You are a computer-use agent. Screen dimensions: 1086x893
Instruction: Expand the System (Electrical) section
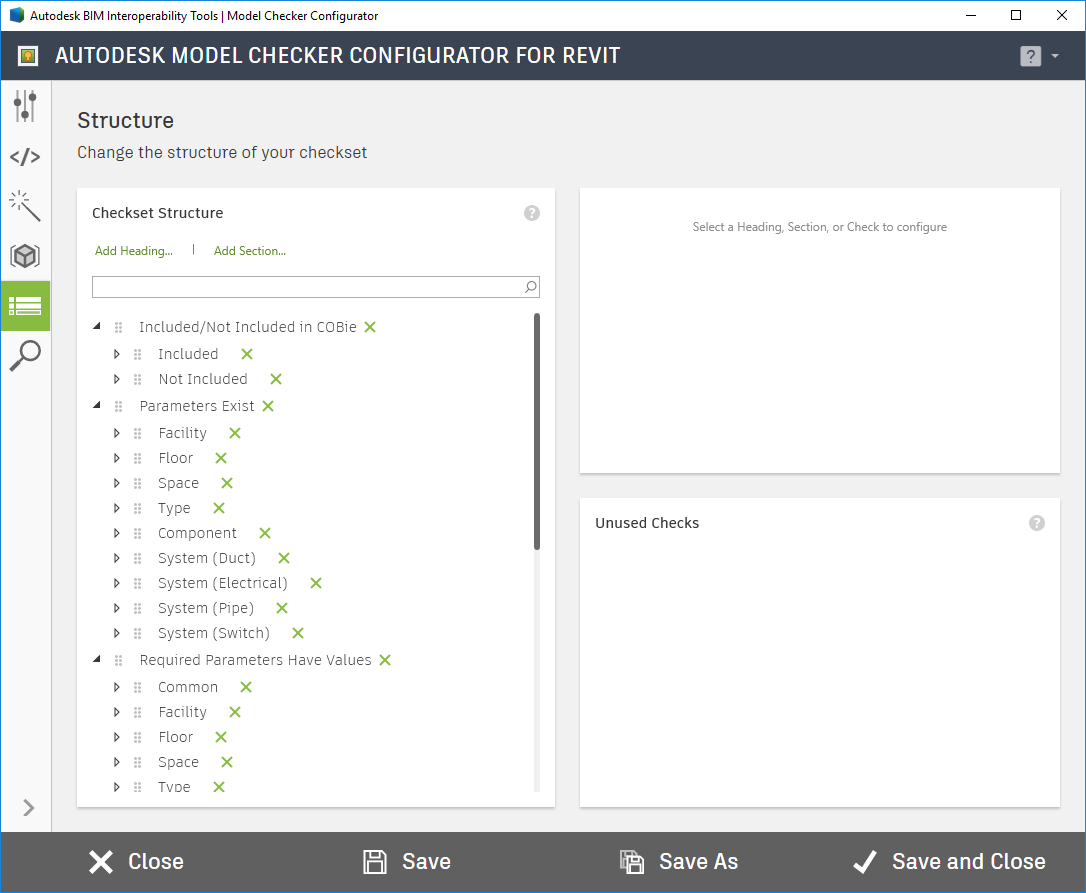coord(116,583)
